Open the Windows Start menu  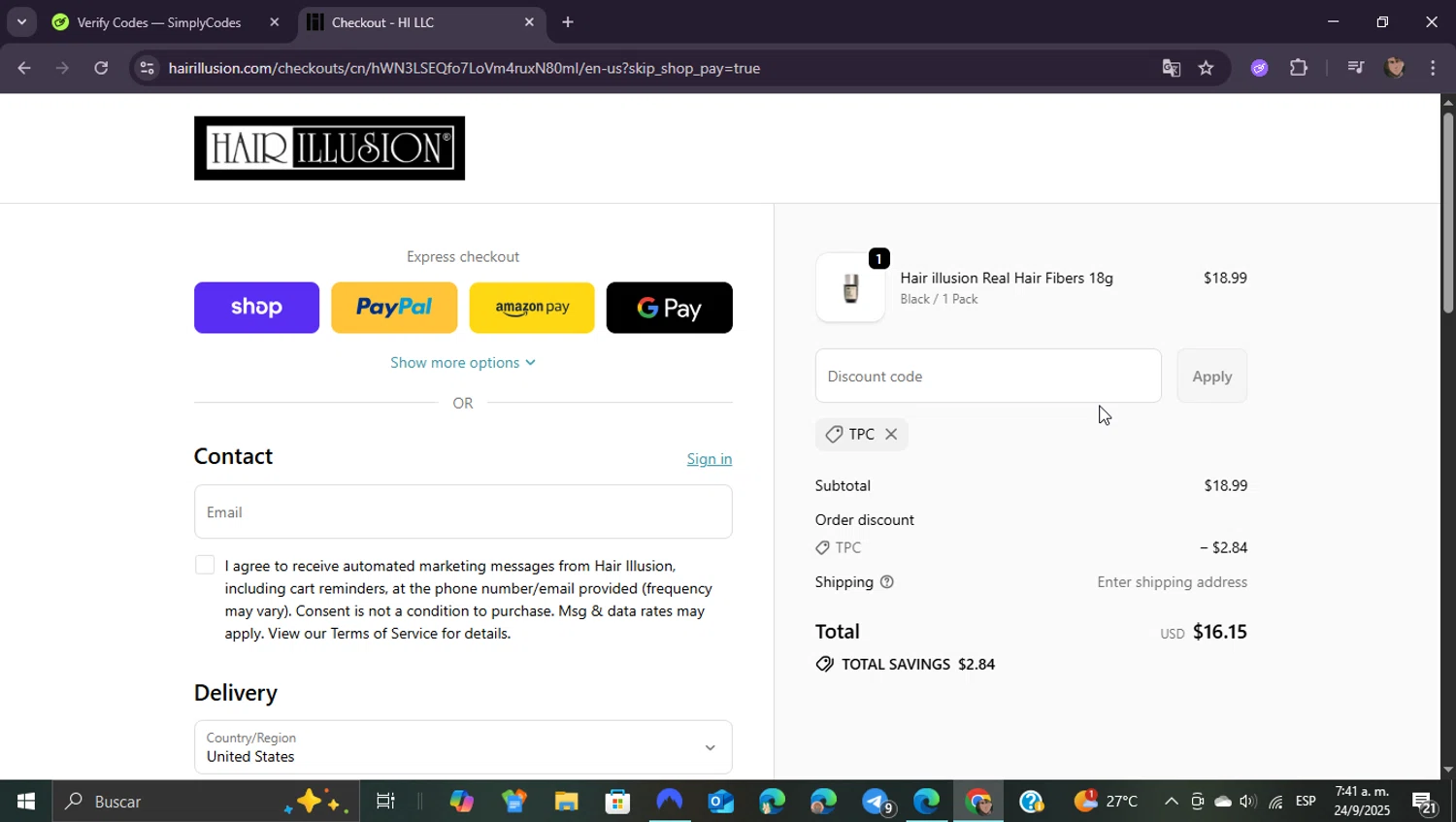point(26,802)
